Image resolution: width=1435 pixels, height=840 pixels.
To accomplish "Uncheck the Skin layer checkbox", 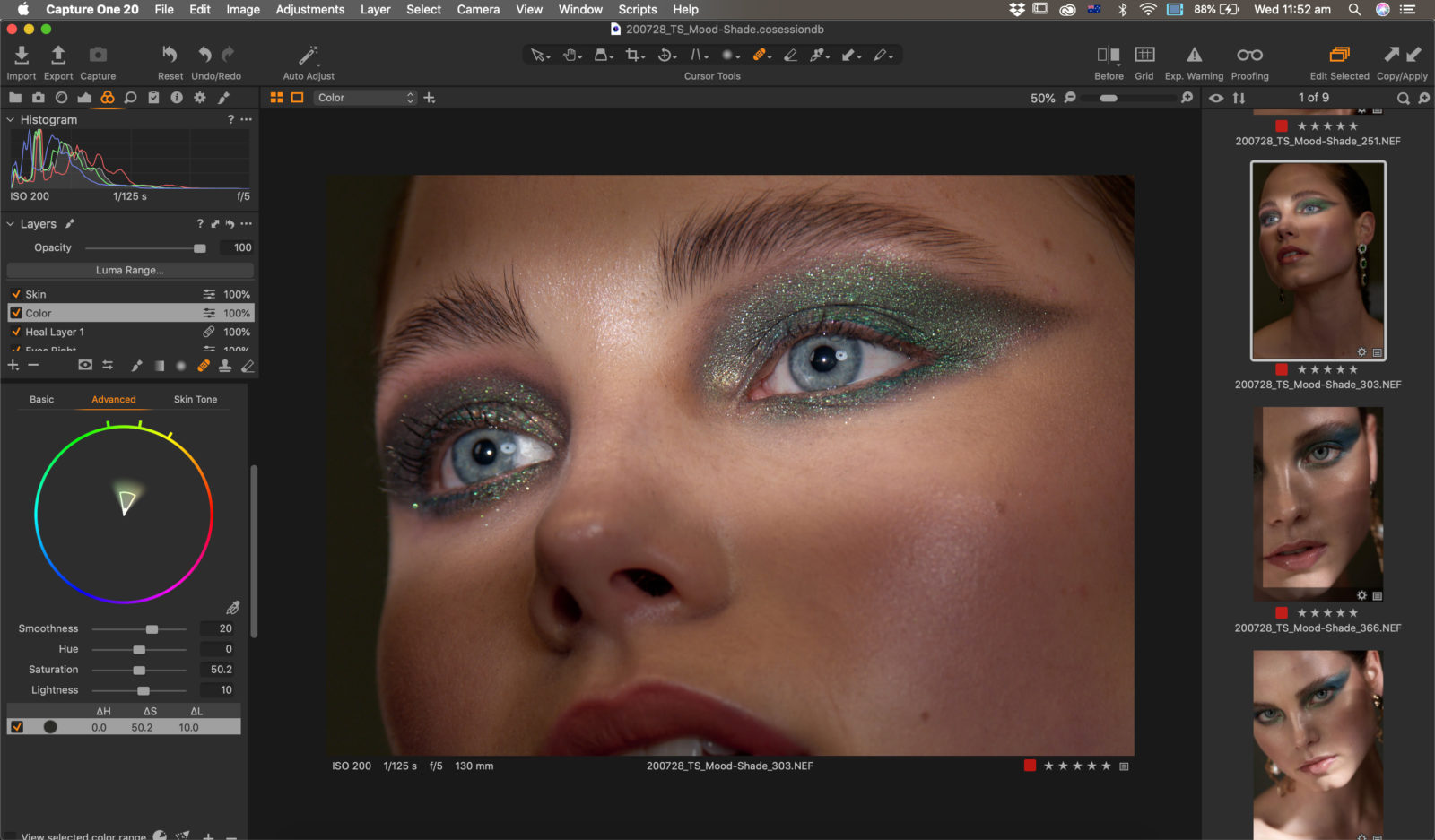I will point(15,293).
